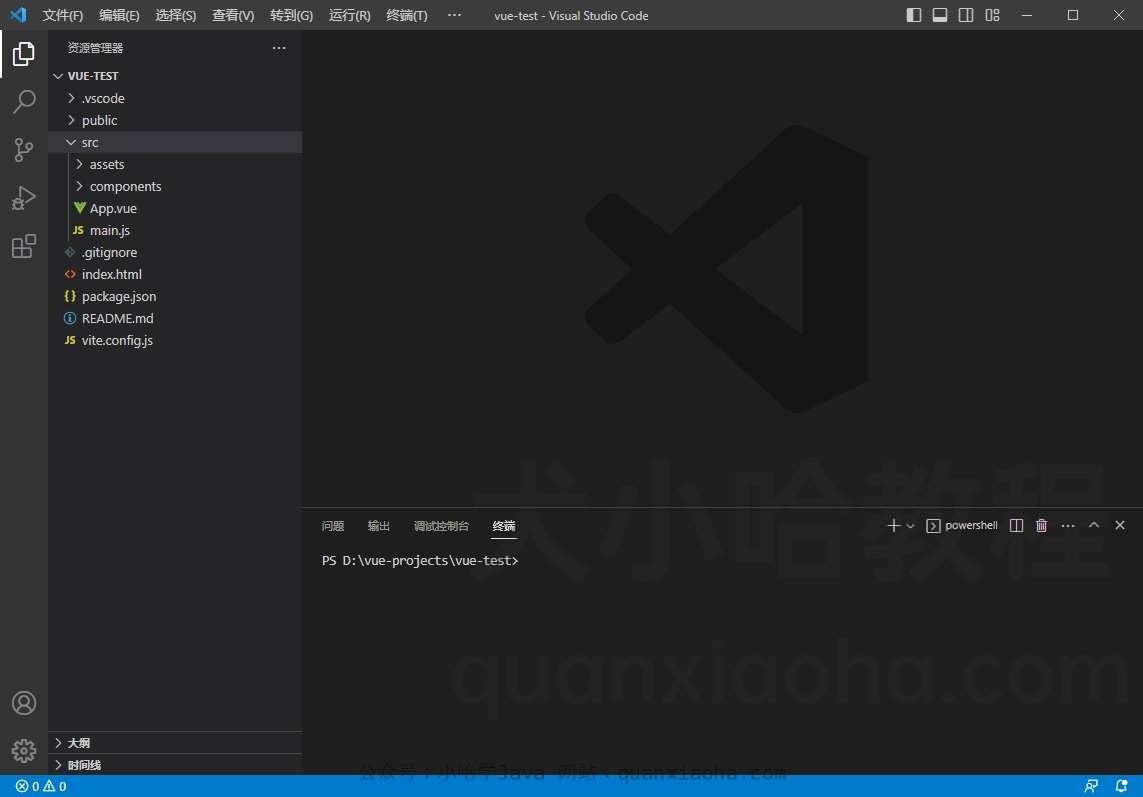Toggle bottom panel visibility in title bar
The image size is (1143, 797).
940,15
